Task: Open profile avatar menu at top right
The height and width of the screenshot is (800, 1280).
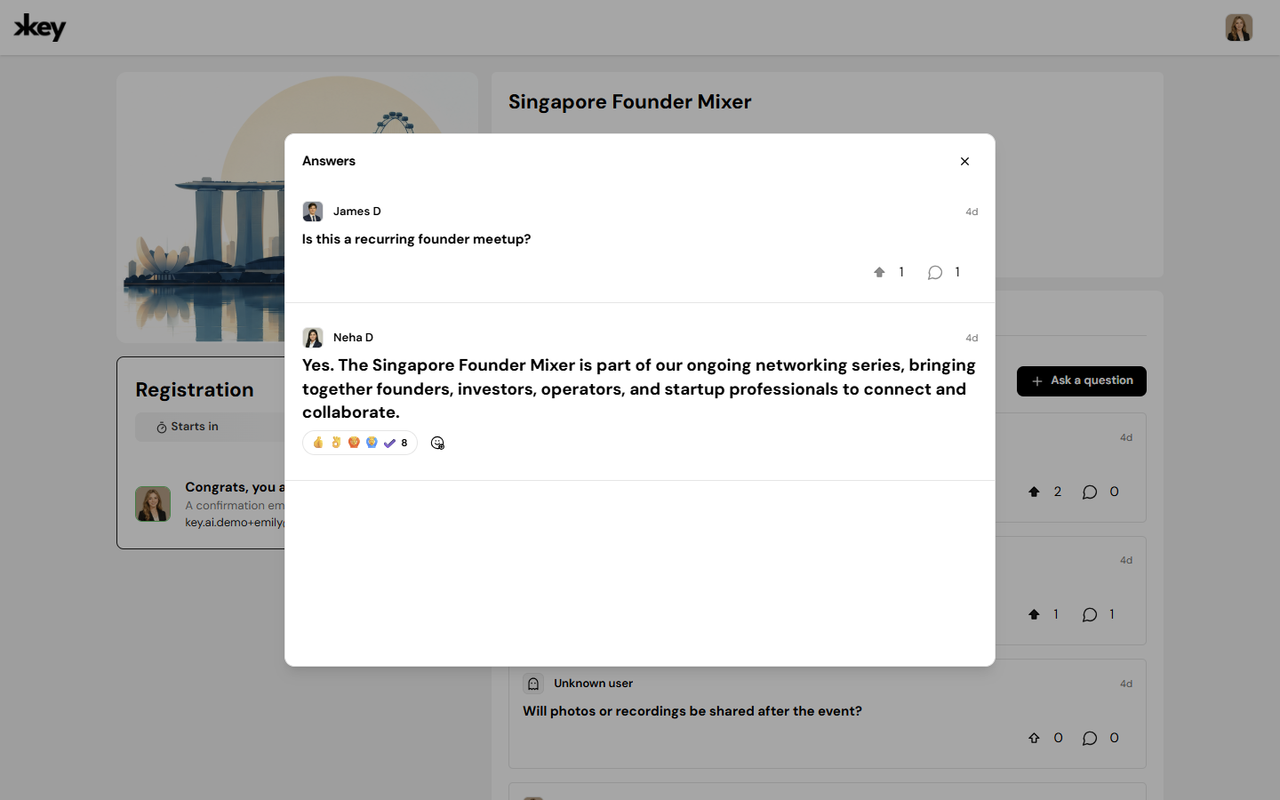Action: [x=1239, y=27]
